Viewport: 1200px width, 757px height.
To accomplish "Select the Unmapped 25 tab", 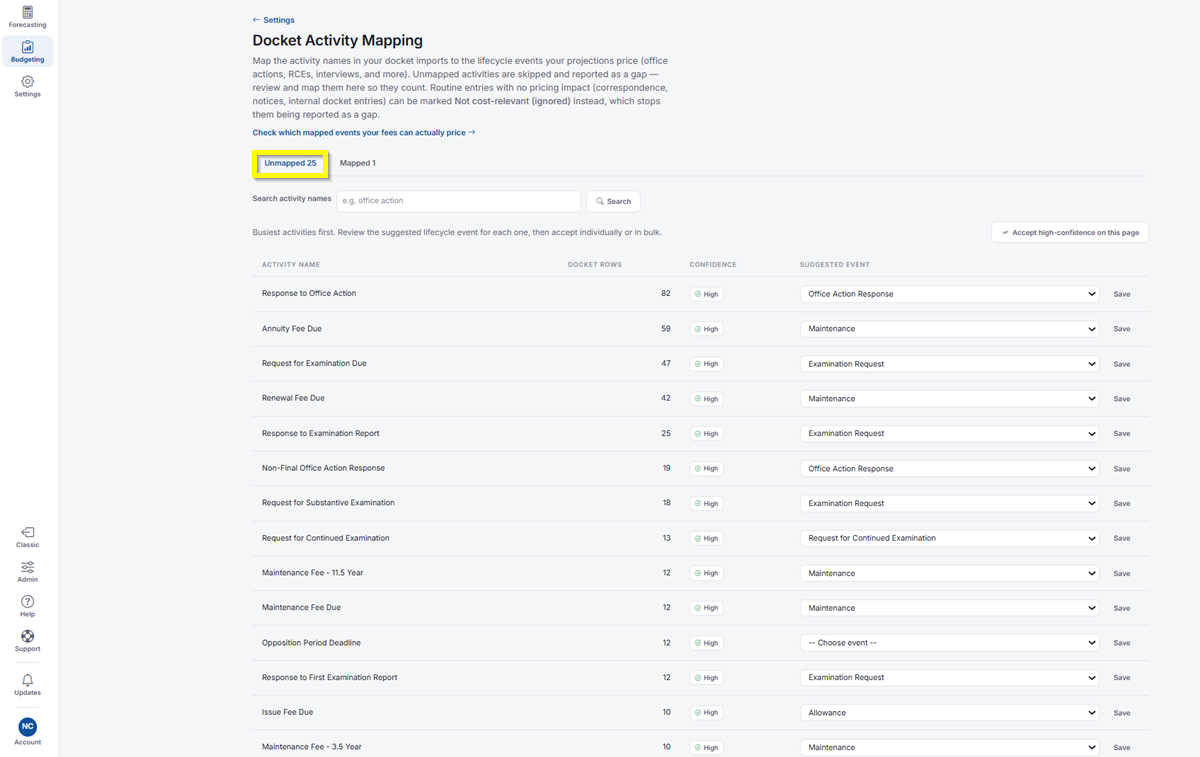I will (290, 163).
